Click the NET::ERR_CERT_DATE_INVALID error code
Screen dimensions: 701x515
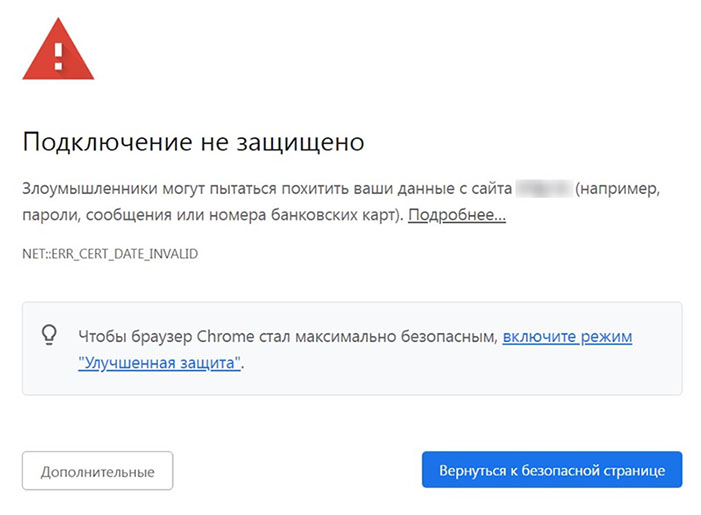[110, 254]
